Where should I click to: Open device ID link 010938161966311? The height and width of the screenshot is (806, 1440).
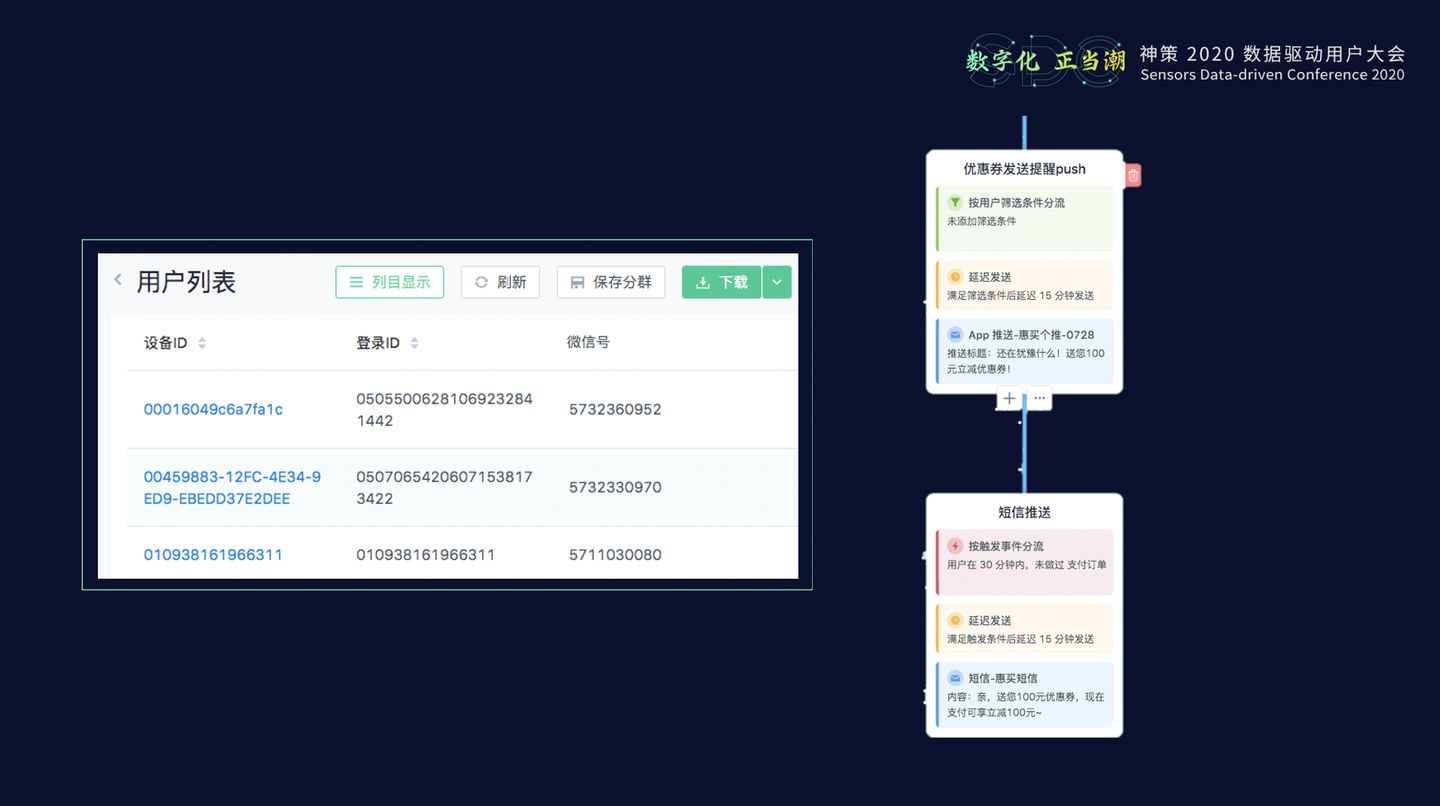point(213,555)
